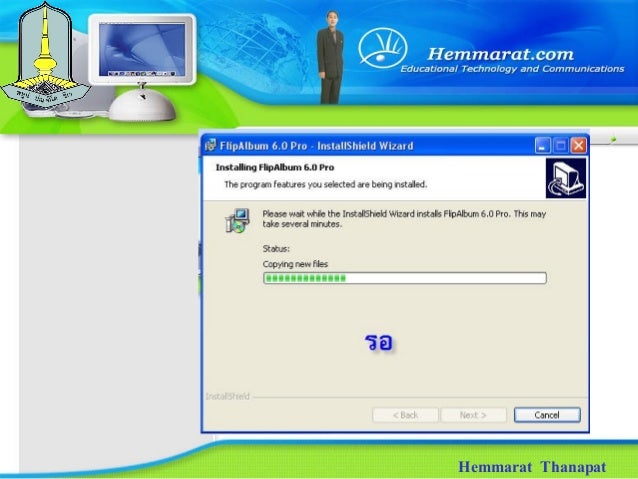
Task: Close the InstallShield Wizard window
Action: 578,145
